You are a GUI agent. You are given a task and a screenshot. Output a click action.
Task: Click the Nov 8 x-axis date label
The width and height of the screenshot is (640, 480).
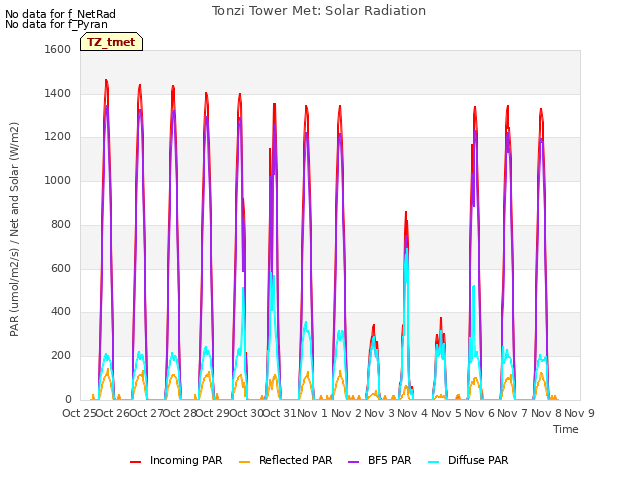point(546,413)
